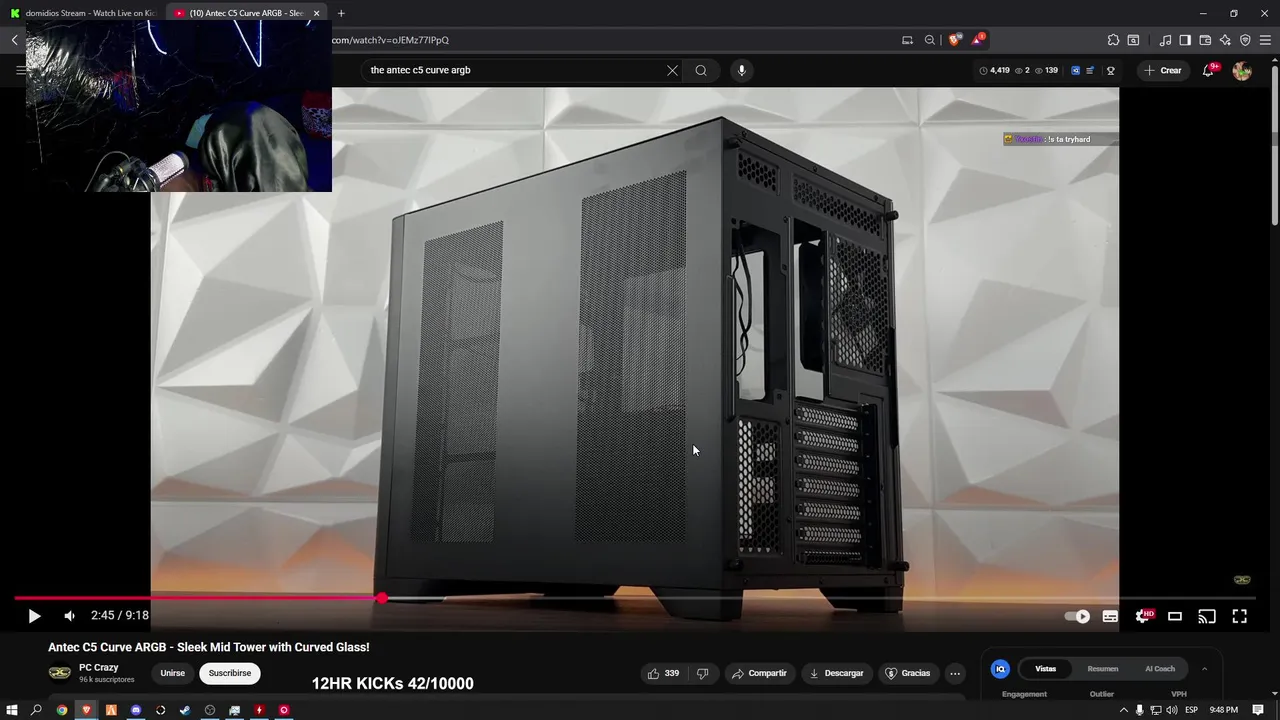The height and width of the screenshot is (720, 1280).
Task: Click the stats bar blue search icon
Action: [x=1075, y=71]
